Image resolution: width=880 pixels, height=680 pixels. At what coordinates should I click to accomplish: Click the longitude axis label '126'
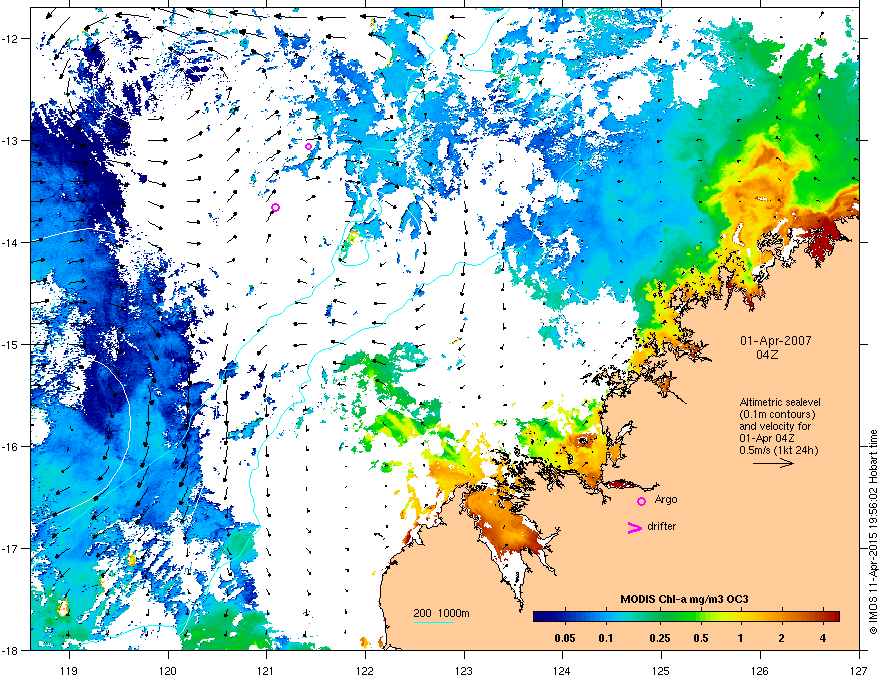(760, 670)
